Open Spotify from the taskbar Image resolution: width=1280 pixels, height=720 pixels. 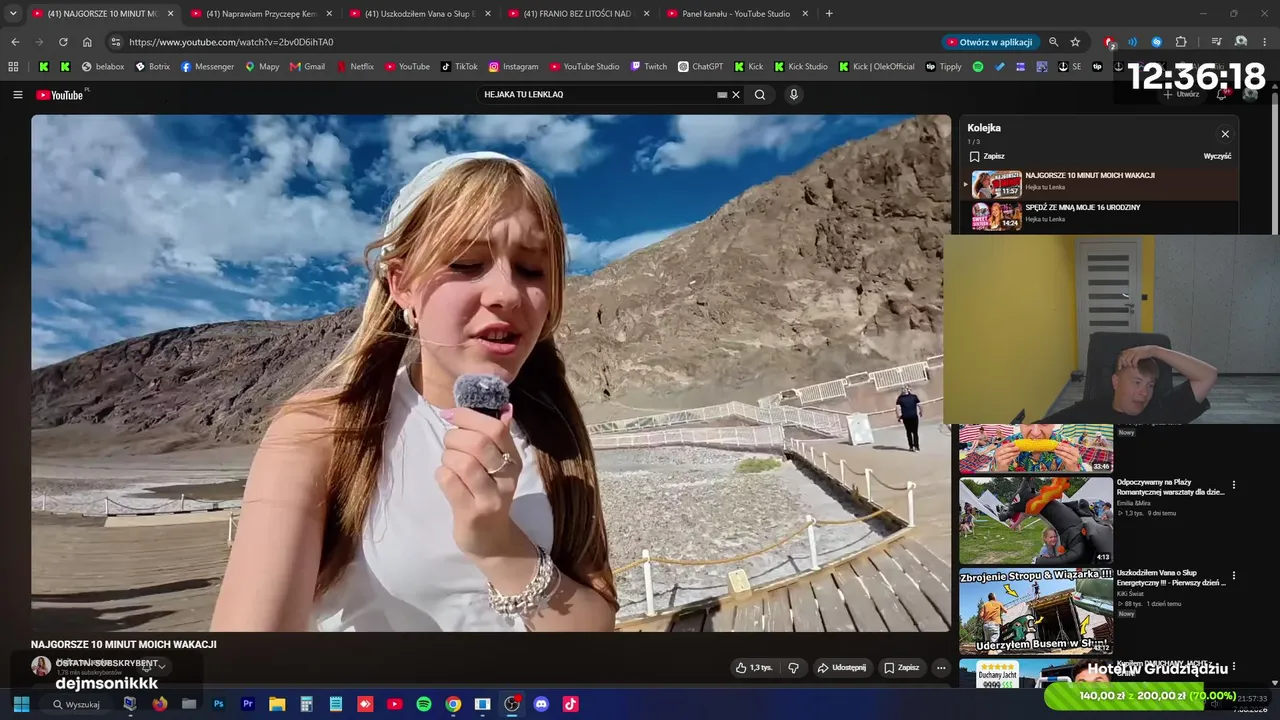[424, 704]
